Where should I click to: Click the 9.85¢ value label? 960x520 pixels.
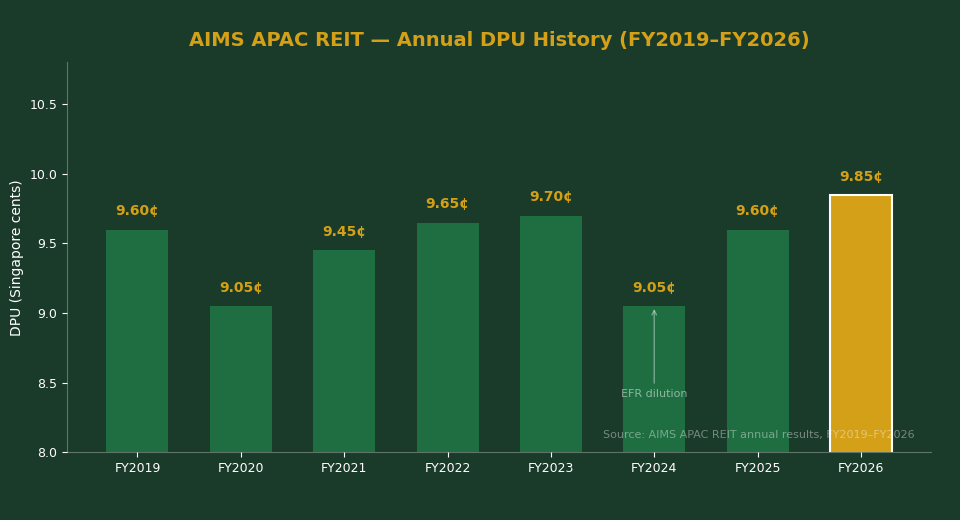pos(861,177)
